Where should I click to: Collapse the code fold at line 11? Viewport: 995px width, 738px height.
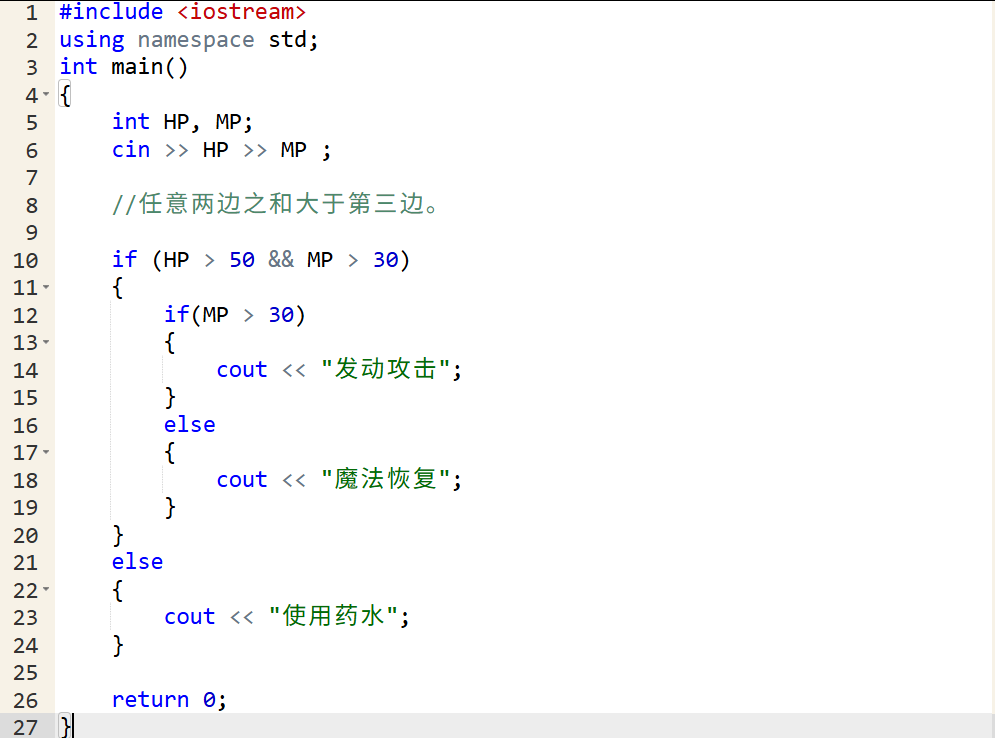click(46, 287)
